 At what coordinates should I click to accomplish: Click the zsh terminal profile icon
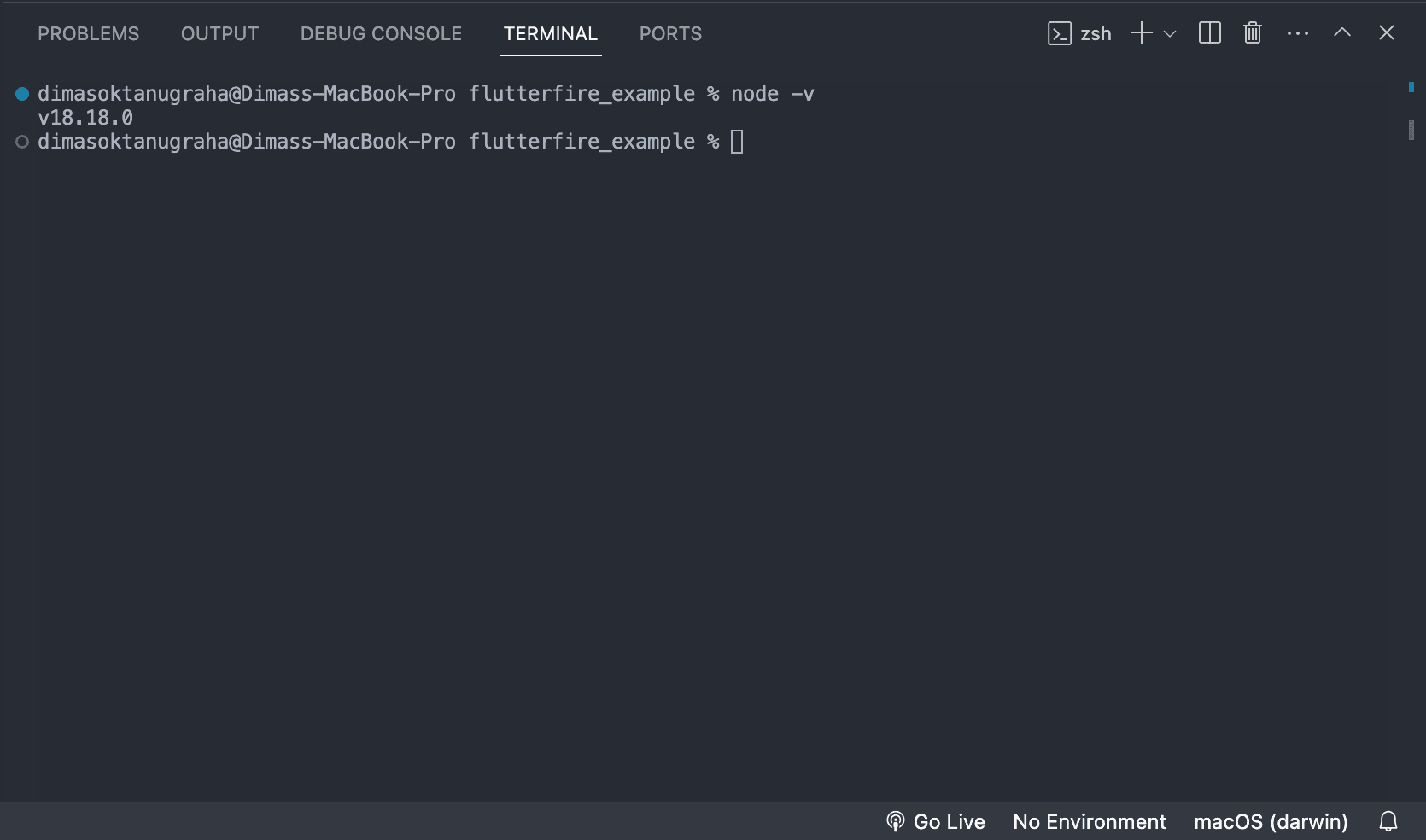(1060, 33)
